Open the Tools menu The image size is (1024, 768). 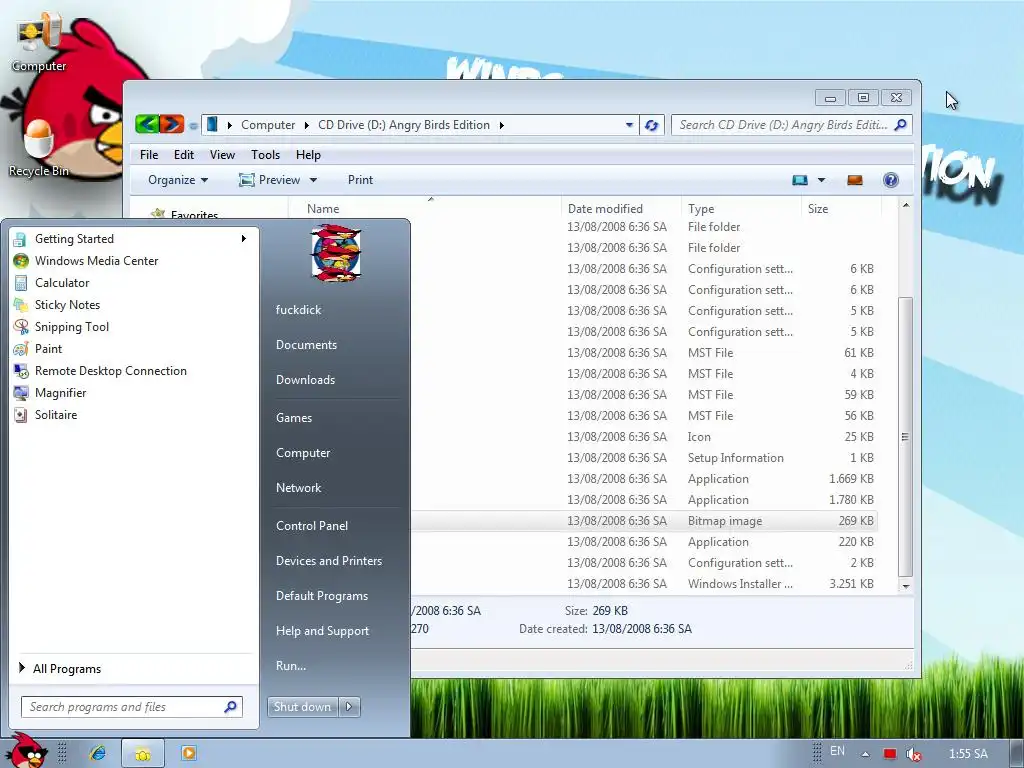[x=265, y=155]
